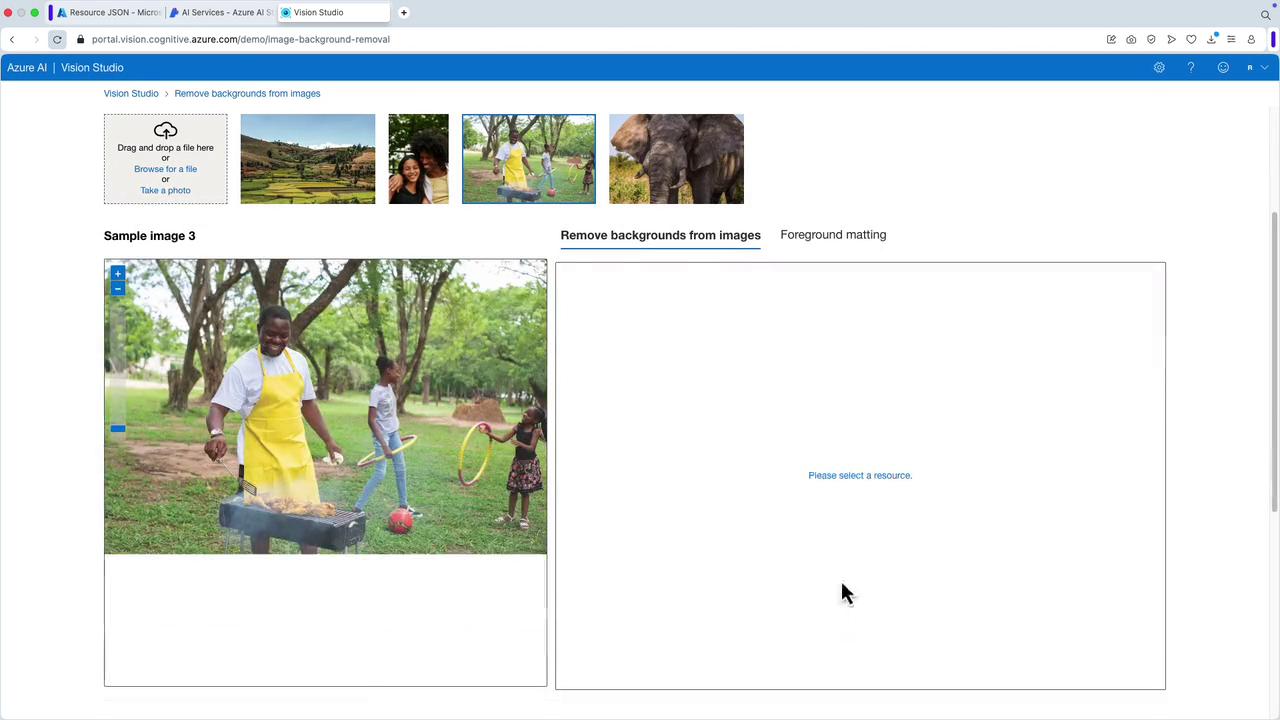Select the landscape fields sample thumbnail

point(308,159)
